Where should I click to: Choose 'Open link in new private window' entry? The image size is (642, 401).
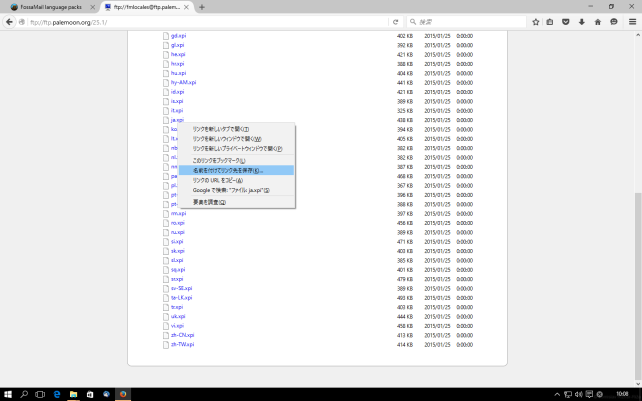click(x=237, y=149)
